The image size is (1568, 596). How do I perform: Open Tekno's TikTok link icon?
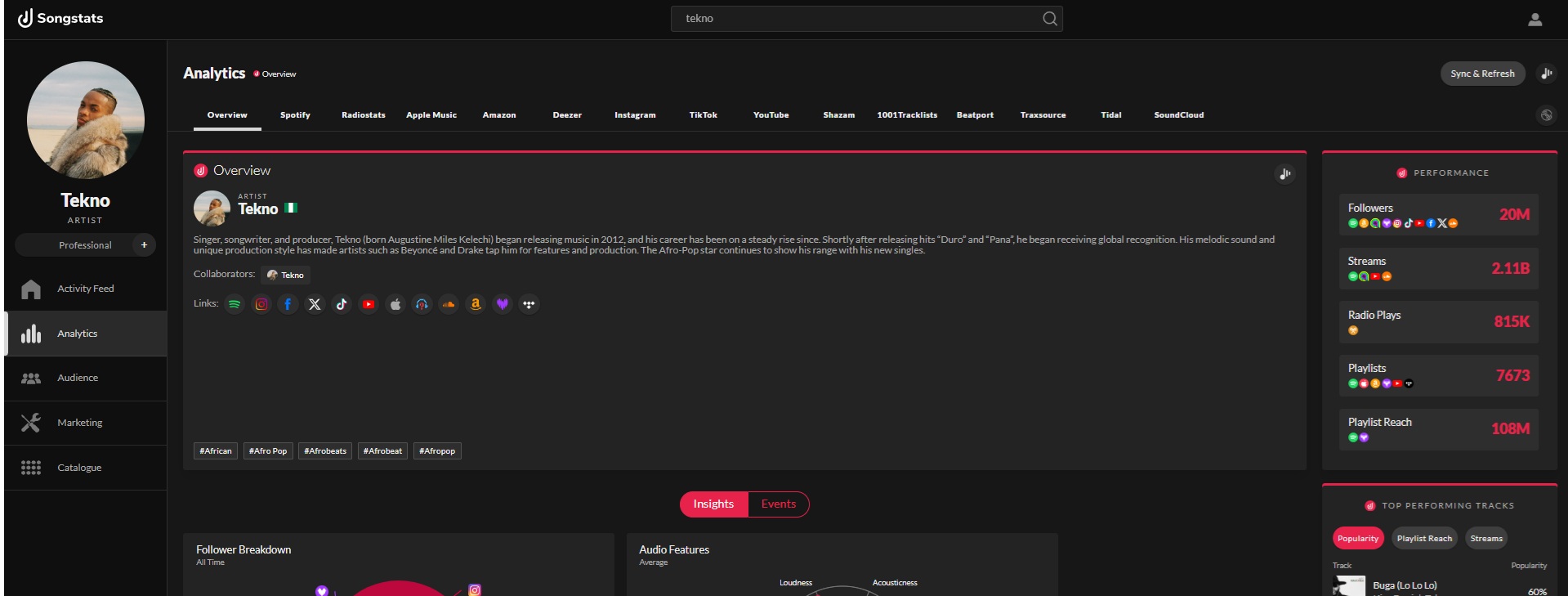click(342, 304)
